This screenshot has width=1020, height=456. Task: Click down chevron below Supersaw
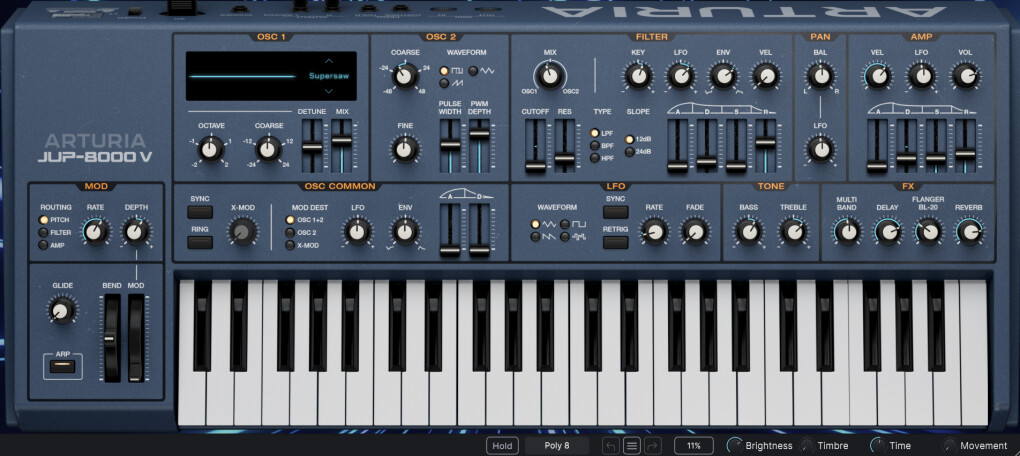[x=329, y=91]
